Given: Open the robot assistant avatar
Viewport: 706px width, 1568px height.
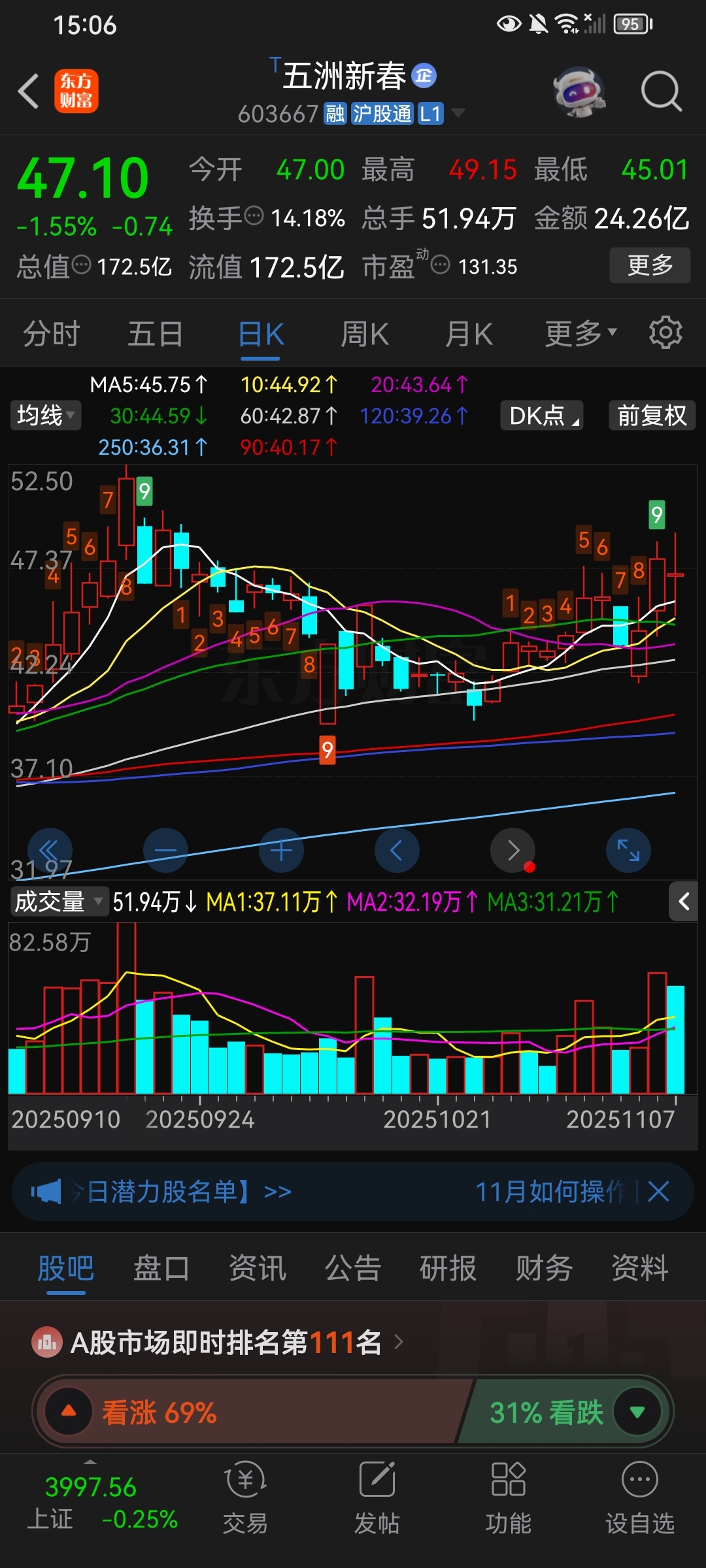Looking at the screenshot, I should click(x=579, y=91).
